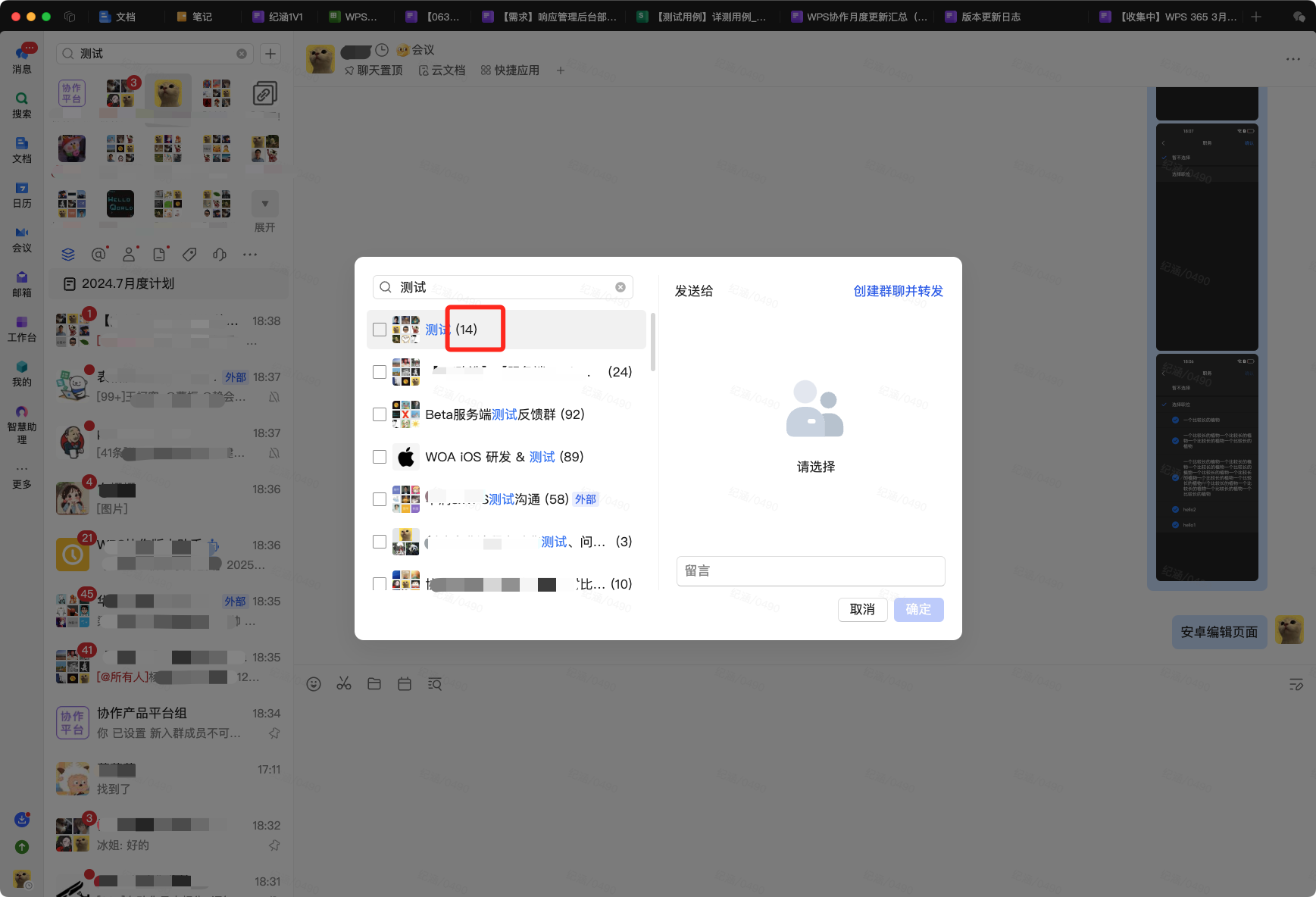Open the Meeting (会议) sidebar icon
Screen dimensions: 1316x897
tap(22, 238)
